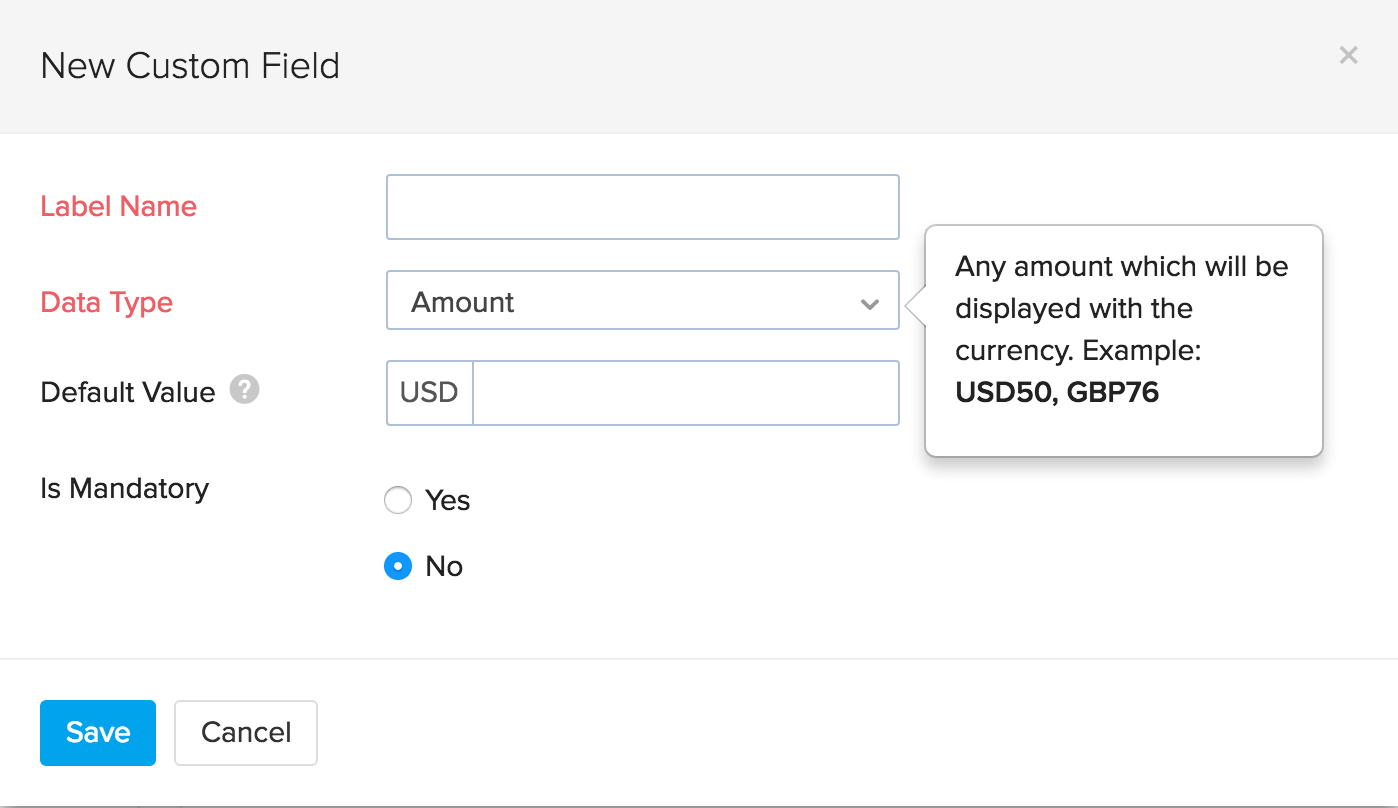Select the No radio button for mandatory
This screenshot has height=808, width=1398.
(x=398, y=567)
